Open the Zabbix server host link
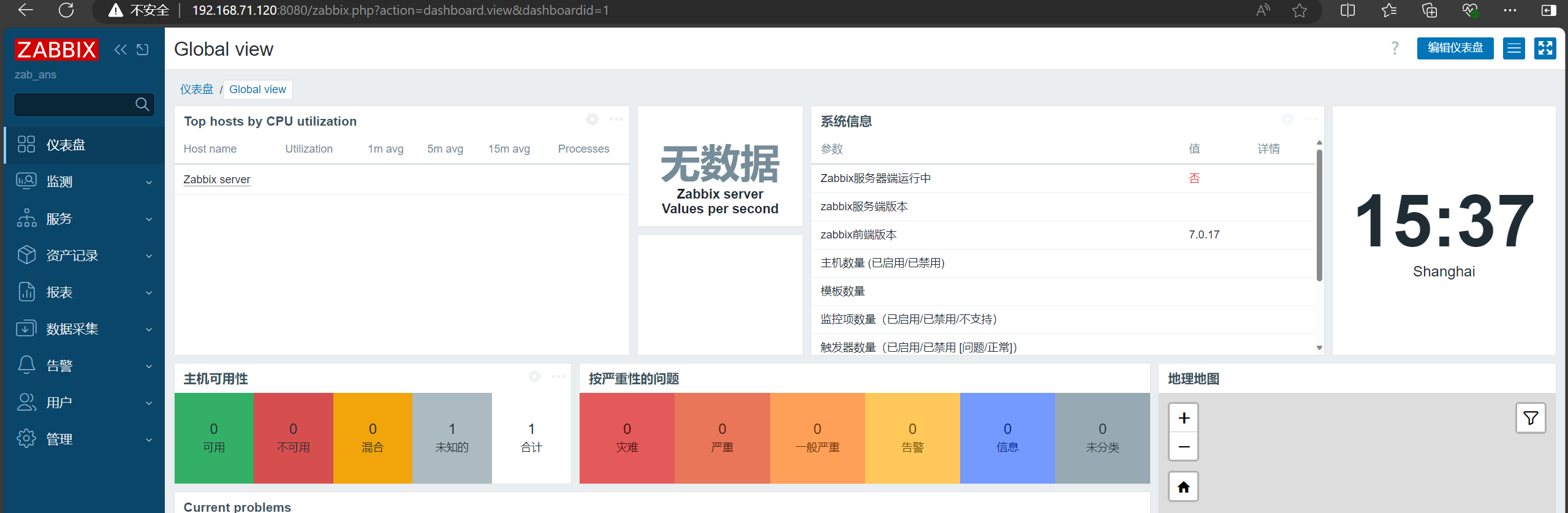This screenshot has height=513, width=1568. click(217, 180)
